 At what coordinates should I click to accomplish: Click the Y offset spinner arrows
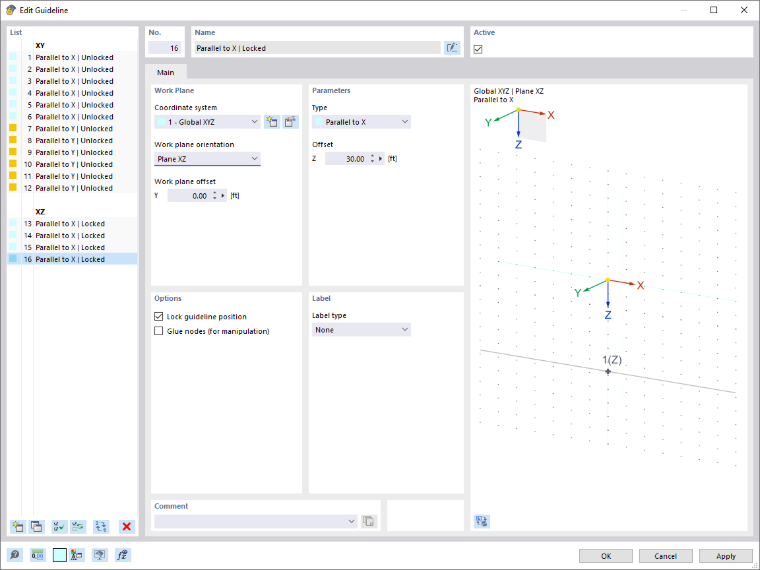coord(215,196)
